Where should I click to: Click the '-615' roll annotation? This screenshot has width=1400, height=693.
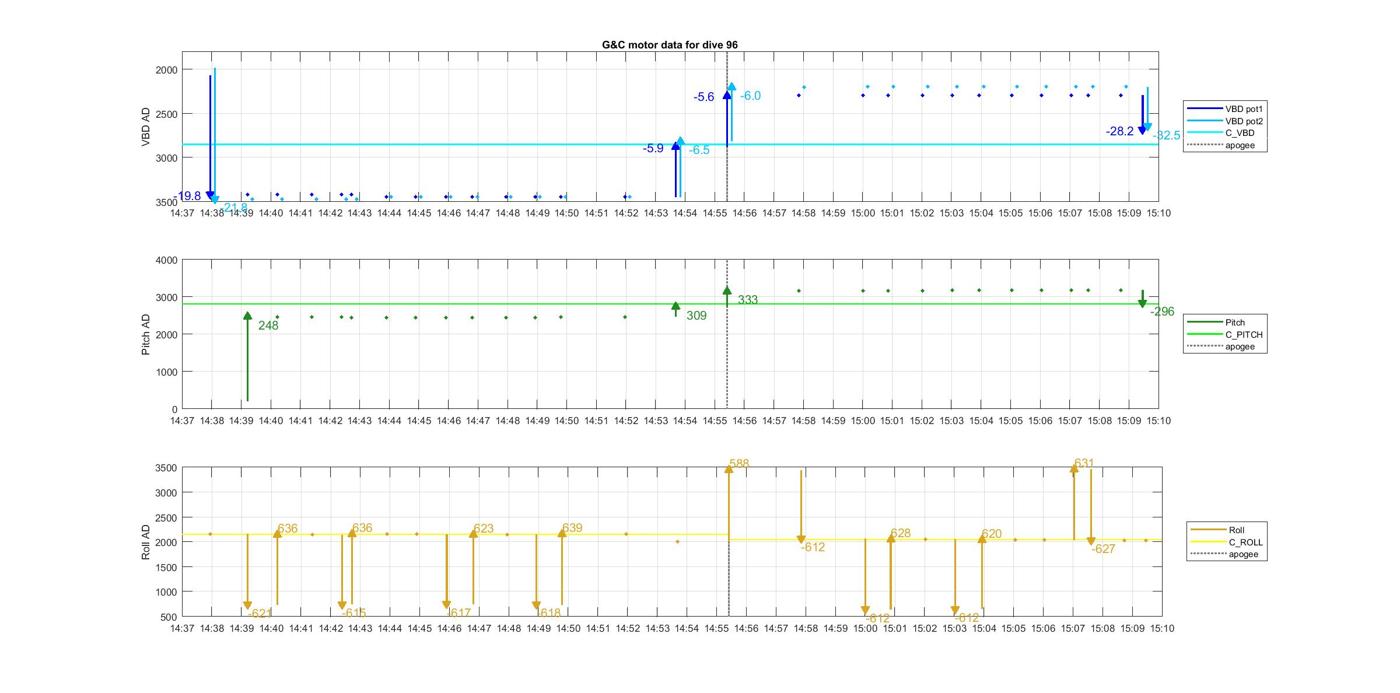354,613
